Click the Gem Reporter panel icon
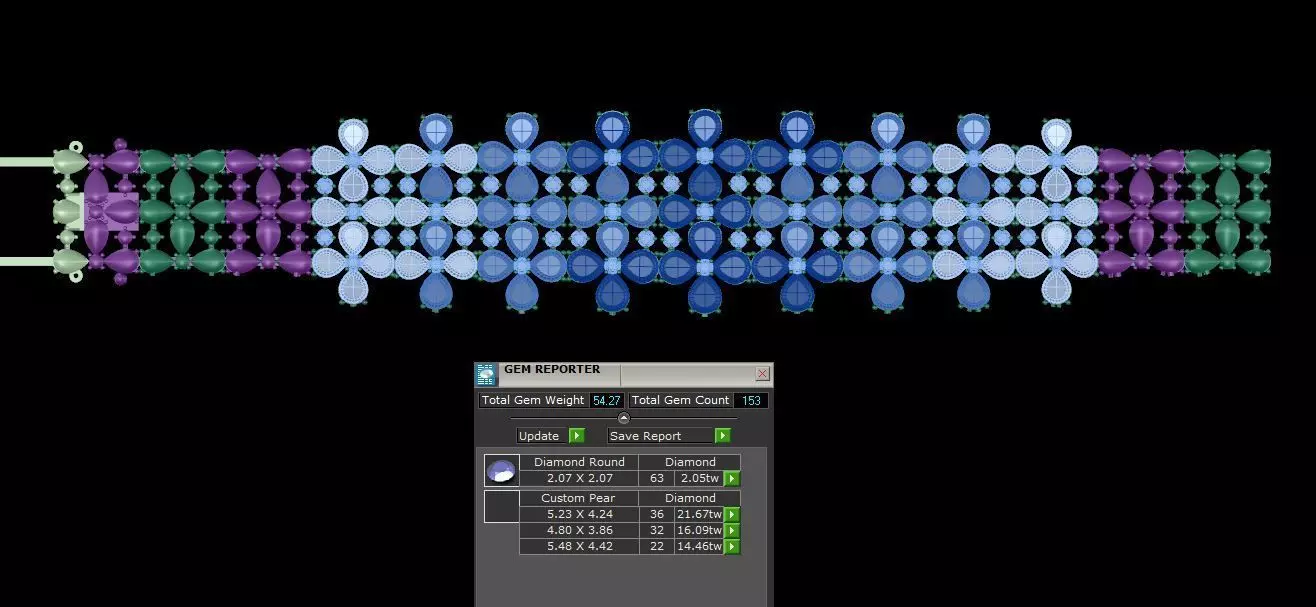Screen dimensions: 1316x607 click(x=486, y=375)
